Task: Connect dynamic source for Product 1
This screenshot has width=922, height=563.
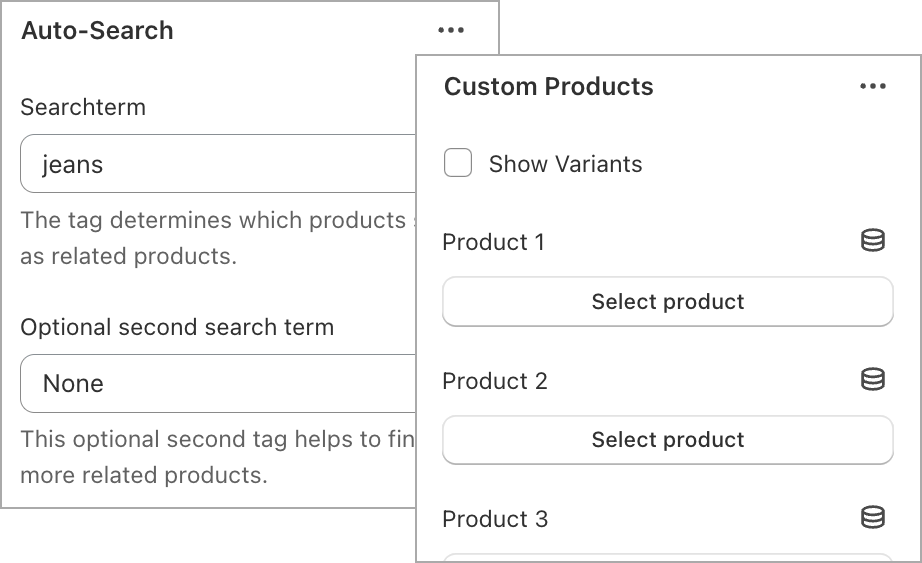Action: [x=873, y=241]
